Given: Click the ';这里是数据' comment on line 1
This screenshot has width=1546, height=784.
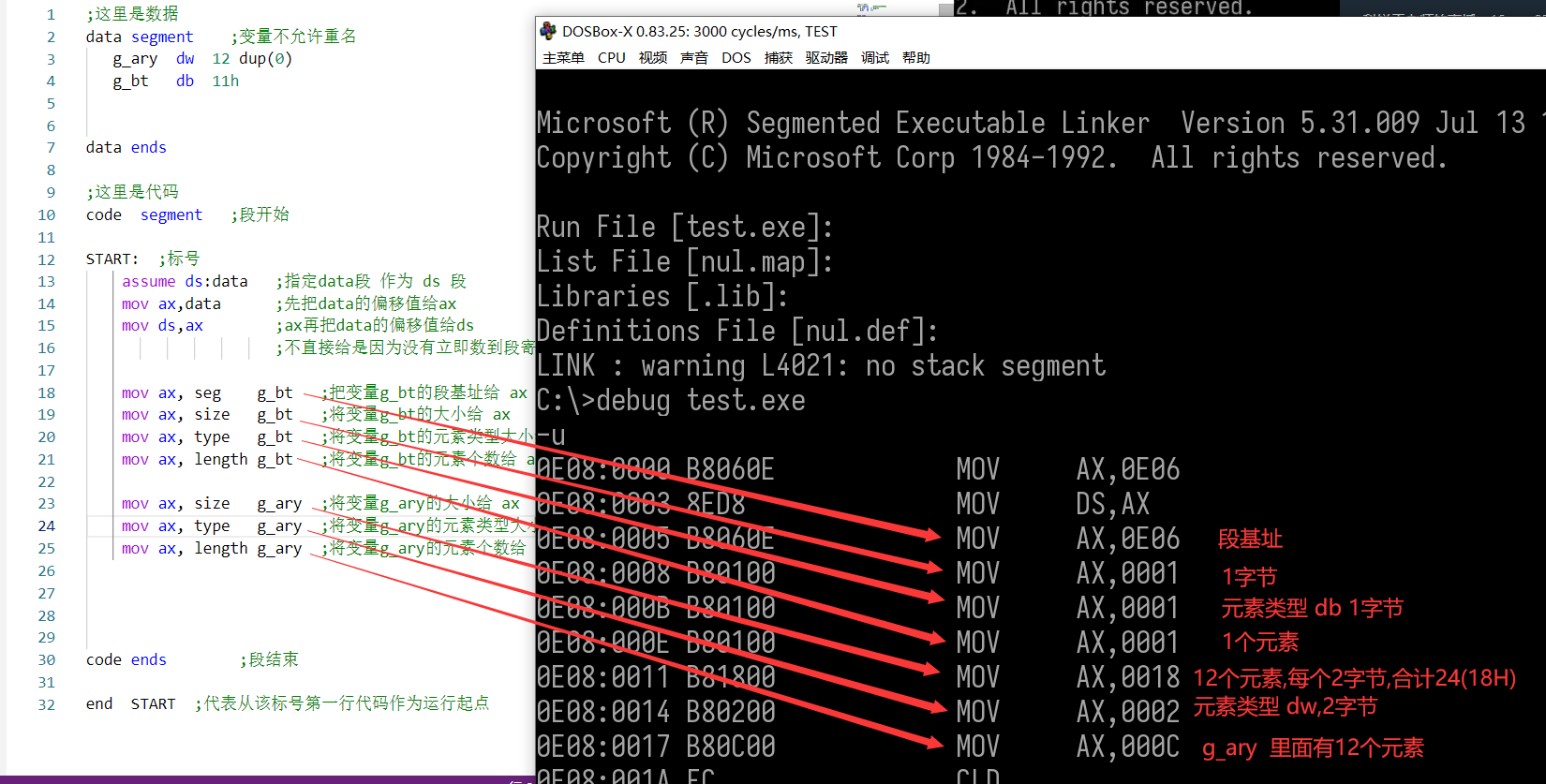Looking at the screenshot, I should click(x=132, y=14).
